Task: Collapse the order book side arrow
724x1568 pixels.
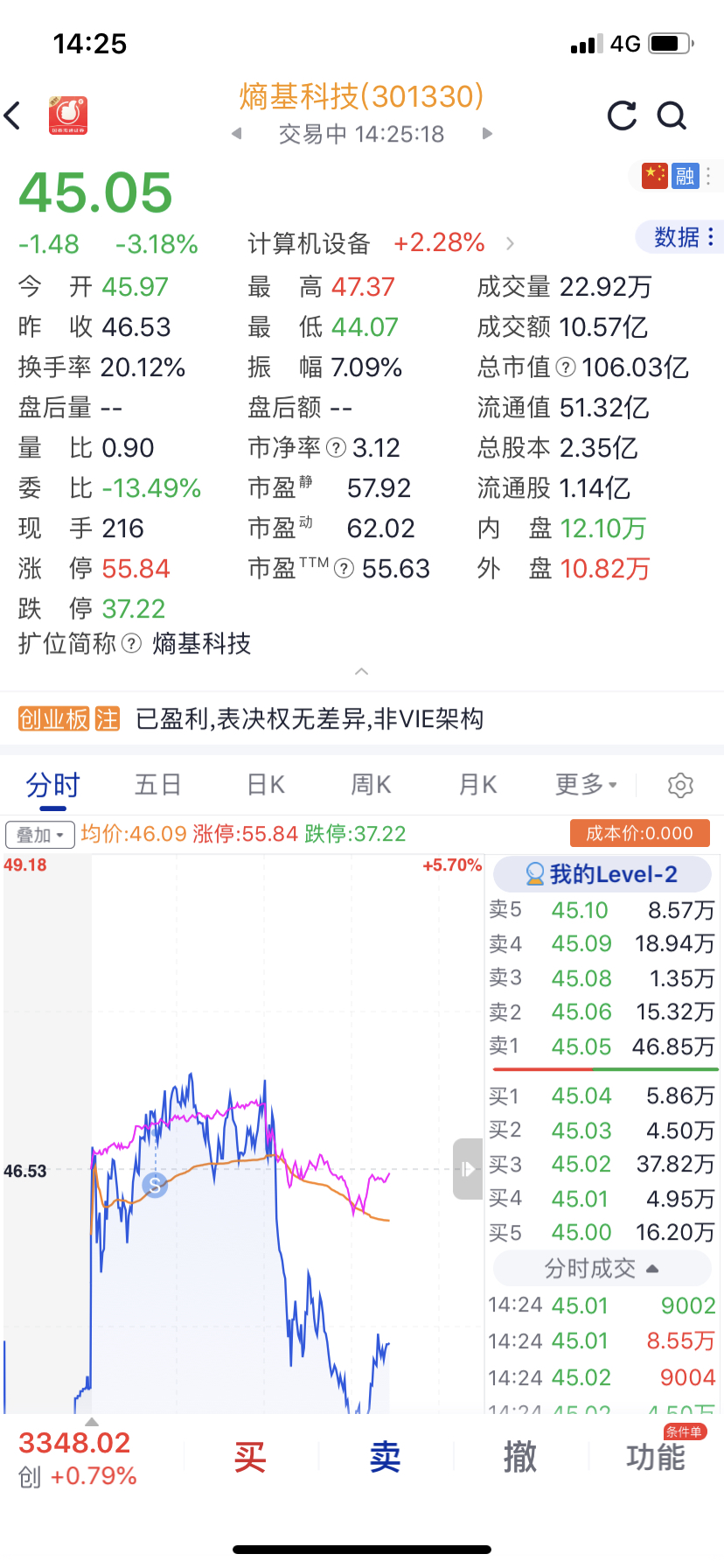Action: point(468,1169)
